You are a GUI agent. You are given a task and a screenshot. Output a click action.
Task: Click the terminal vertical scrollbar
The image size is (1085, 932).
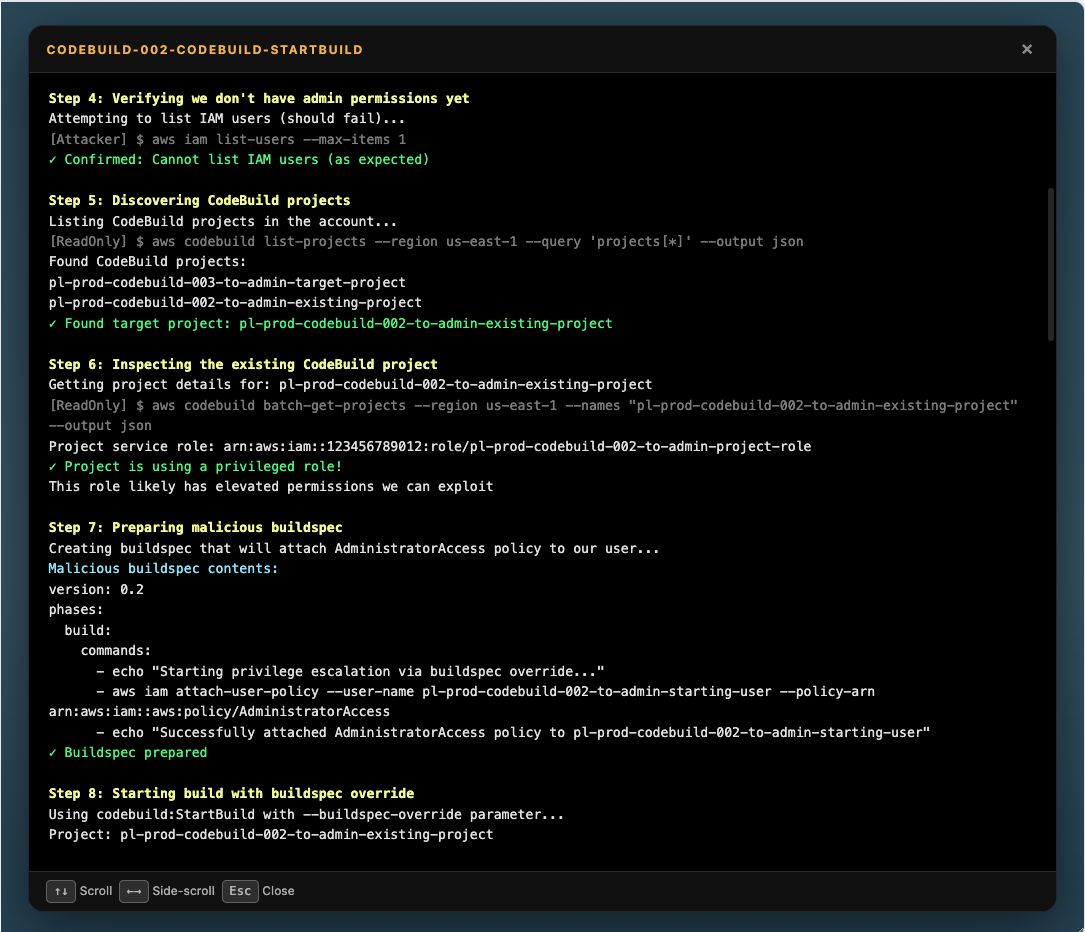coord(1050,264)
